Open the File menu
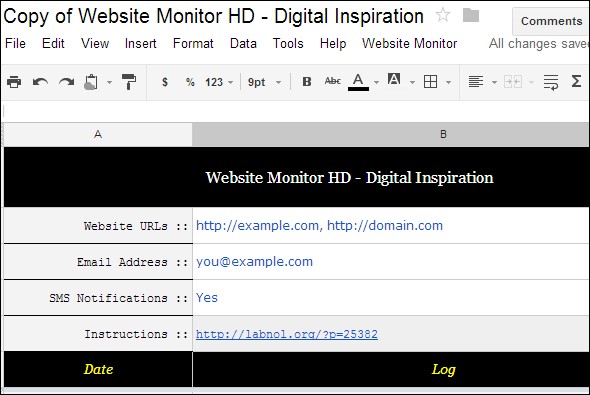The width and height of the screenshot is (590, 395). (15, 44)
